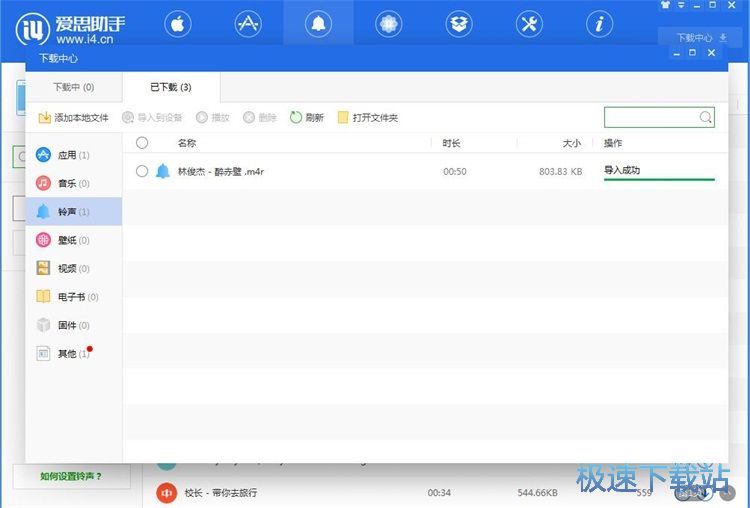750x508 pixels.
Task: Click the search magnifier icon
Action: coord(705,118)
